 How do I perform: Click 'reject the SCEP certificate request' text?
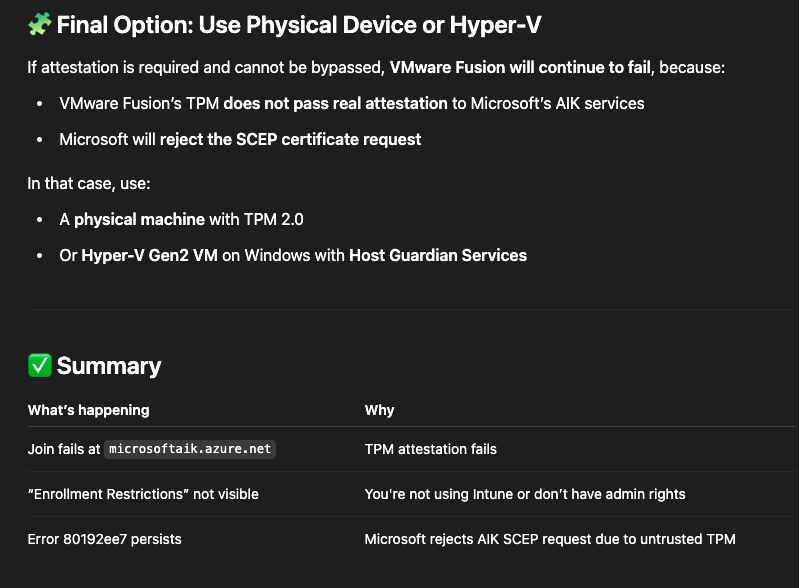point(290,139)
